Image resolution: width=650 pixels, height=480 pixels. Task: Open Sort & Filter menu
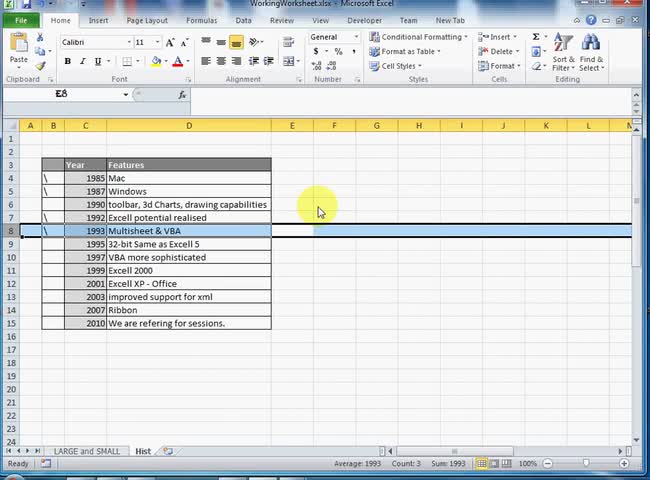(563, 52)
